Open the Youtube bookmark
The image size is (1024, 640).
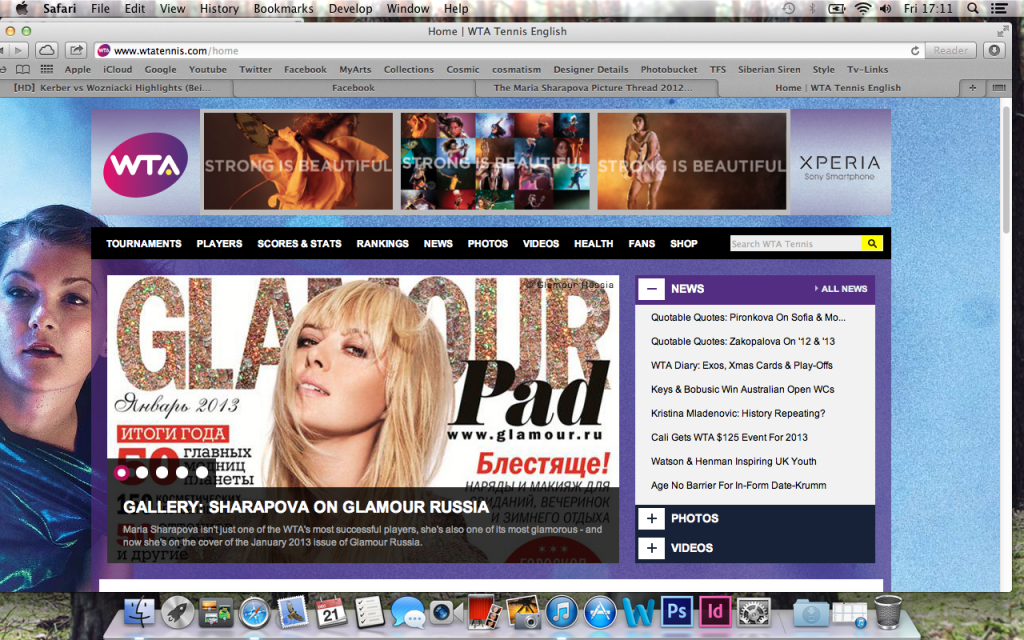(x=208, y=69)
